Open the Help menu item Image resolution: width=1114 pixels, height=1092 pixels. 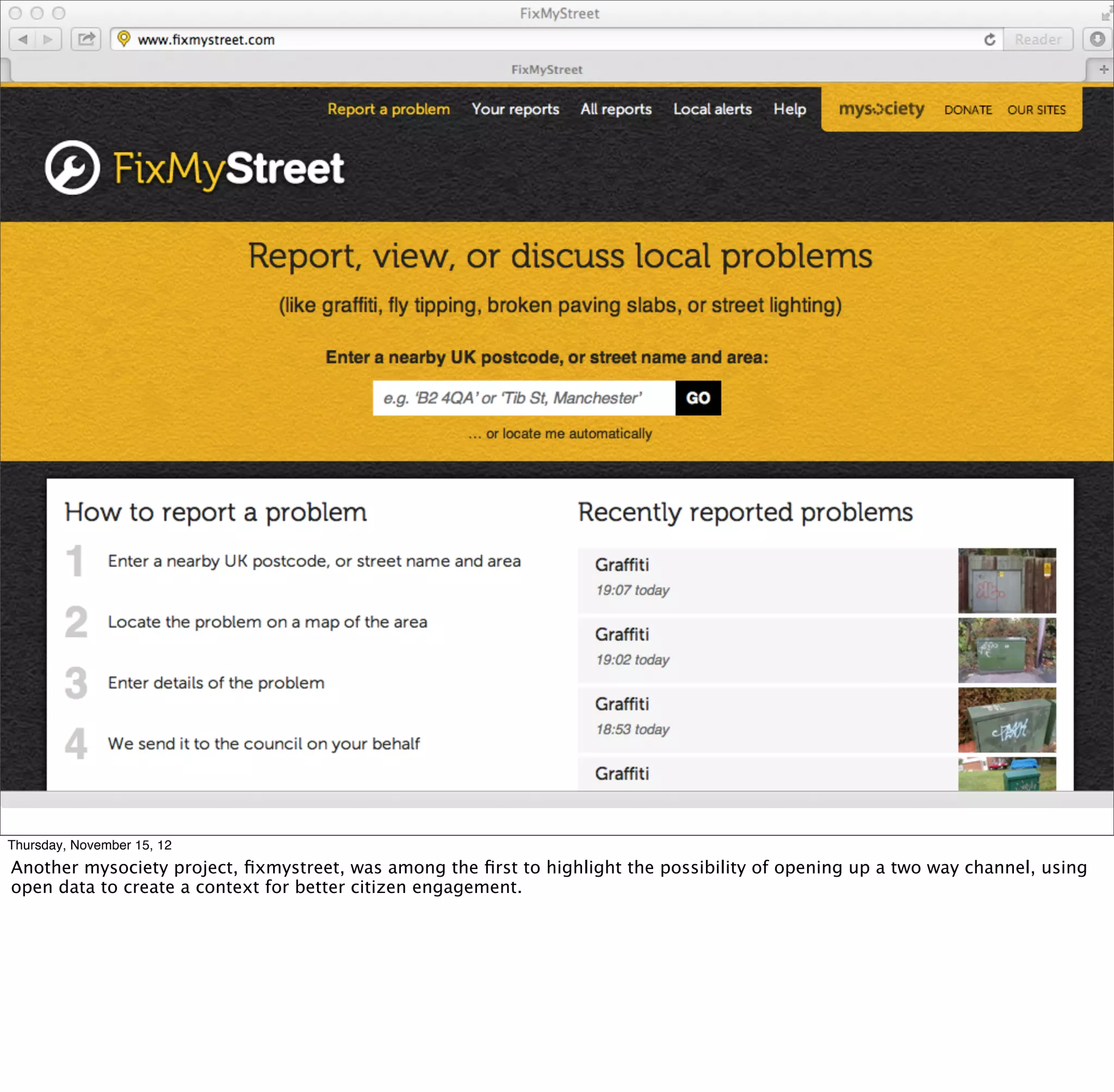[x=789, y=109]
